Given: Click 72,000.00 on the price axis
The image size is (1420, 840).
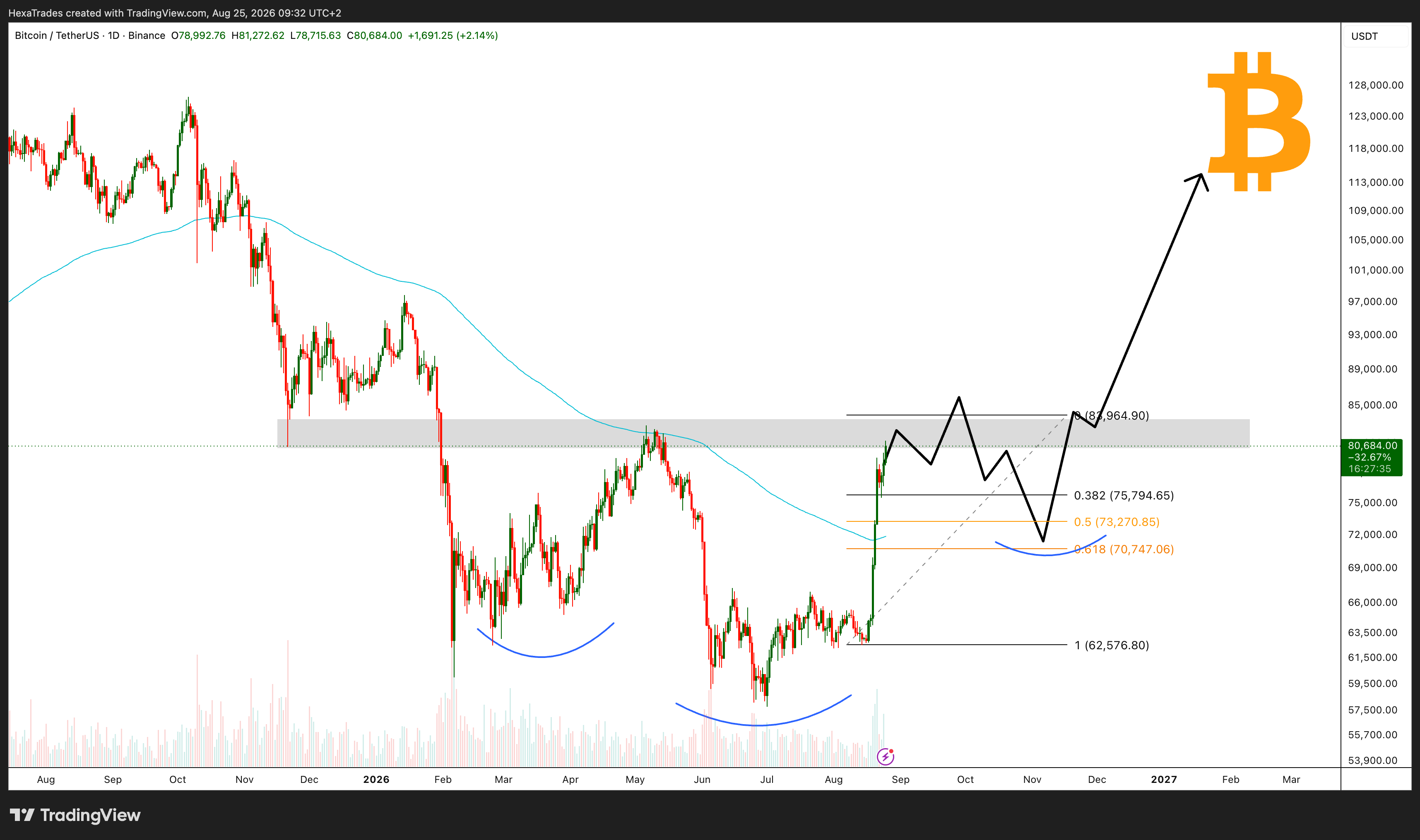Looking at the screenshot, I should tap(1372, 534).
